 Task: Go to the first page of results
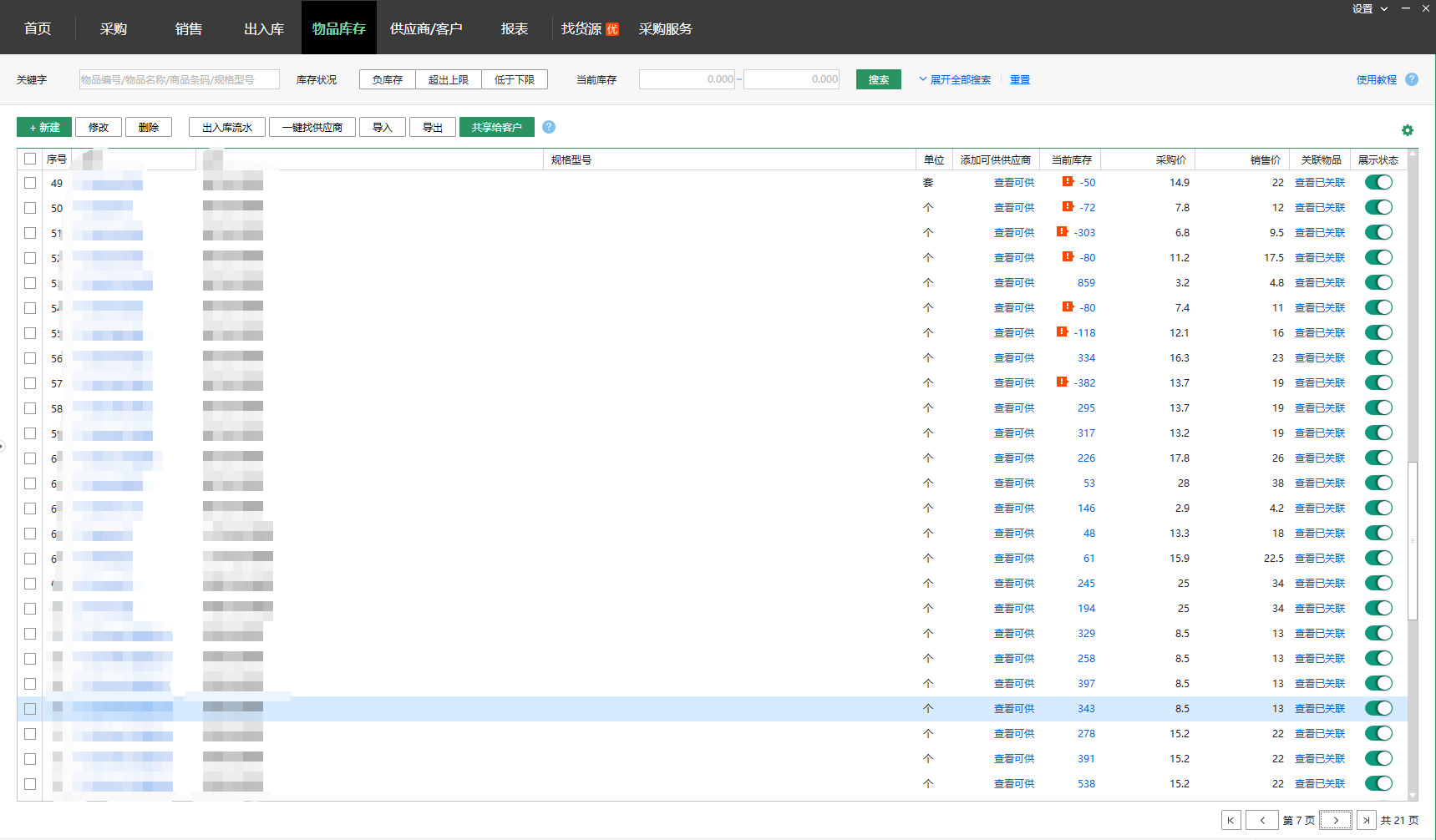(1230, 820)
